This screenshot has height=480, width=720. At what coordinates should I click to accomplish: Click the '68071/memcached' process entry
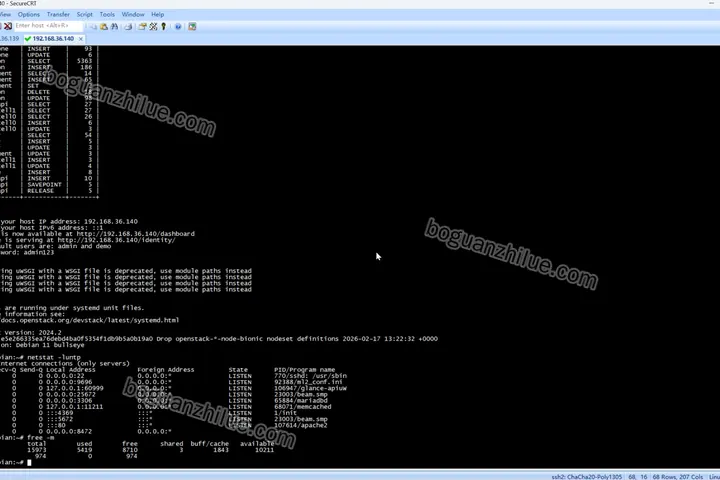(x=303, y=407)
